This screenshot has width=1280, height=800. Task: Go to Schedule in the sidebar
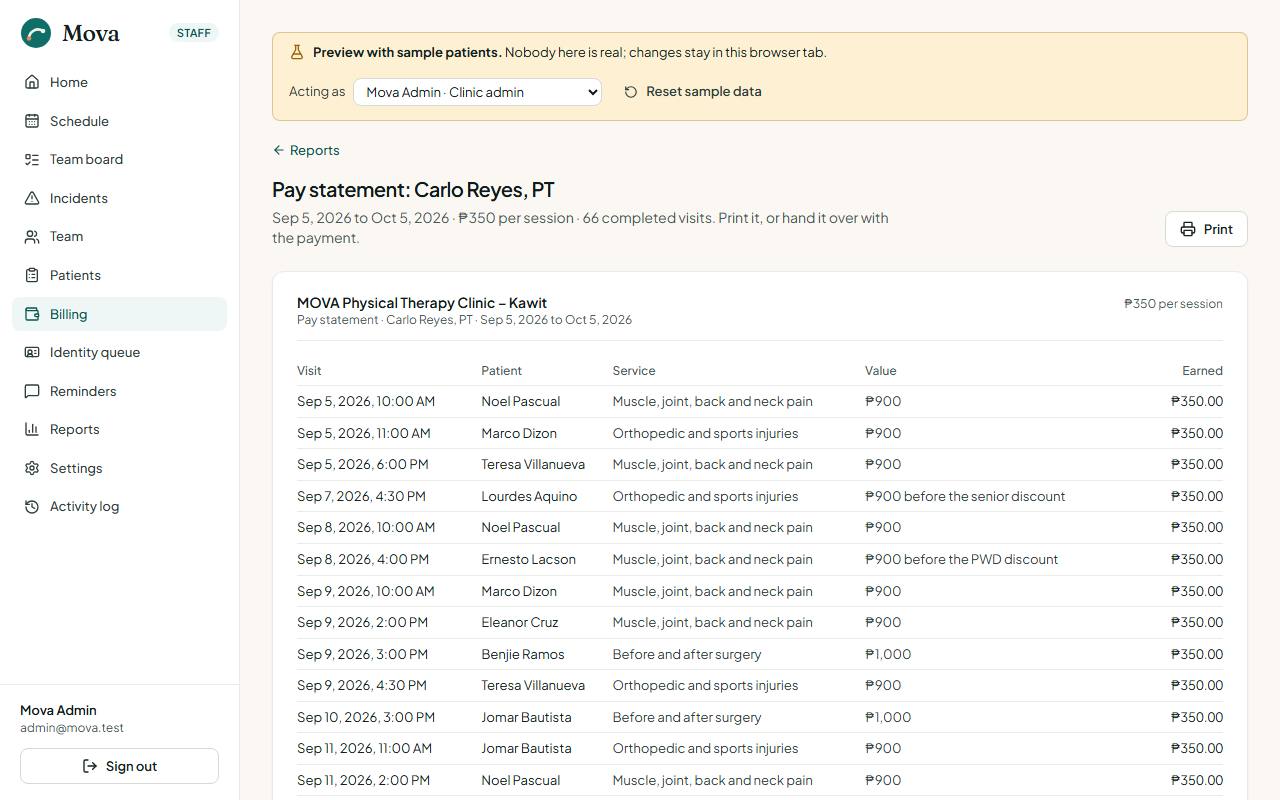click(119, 121)
